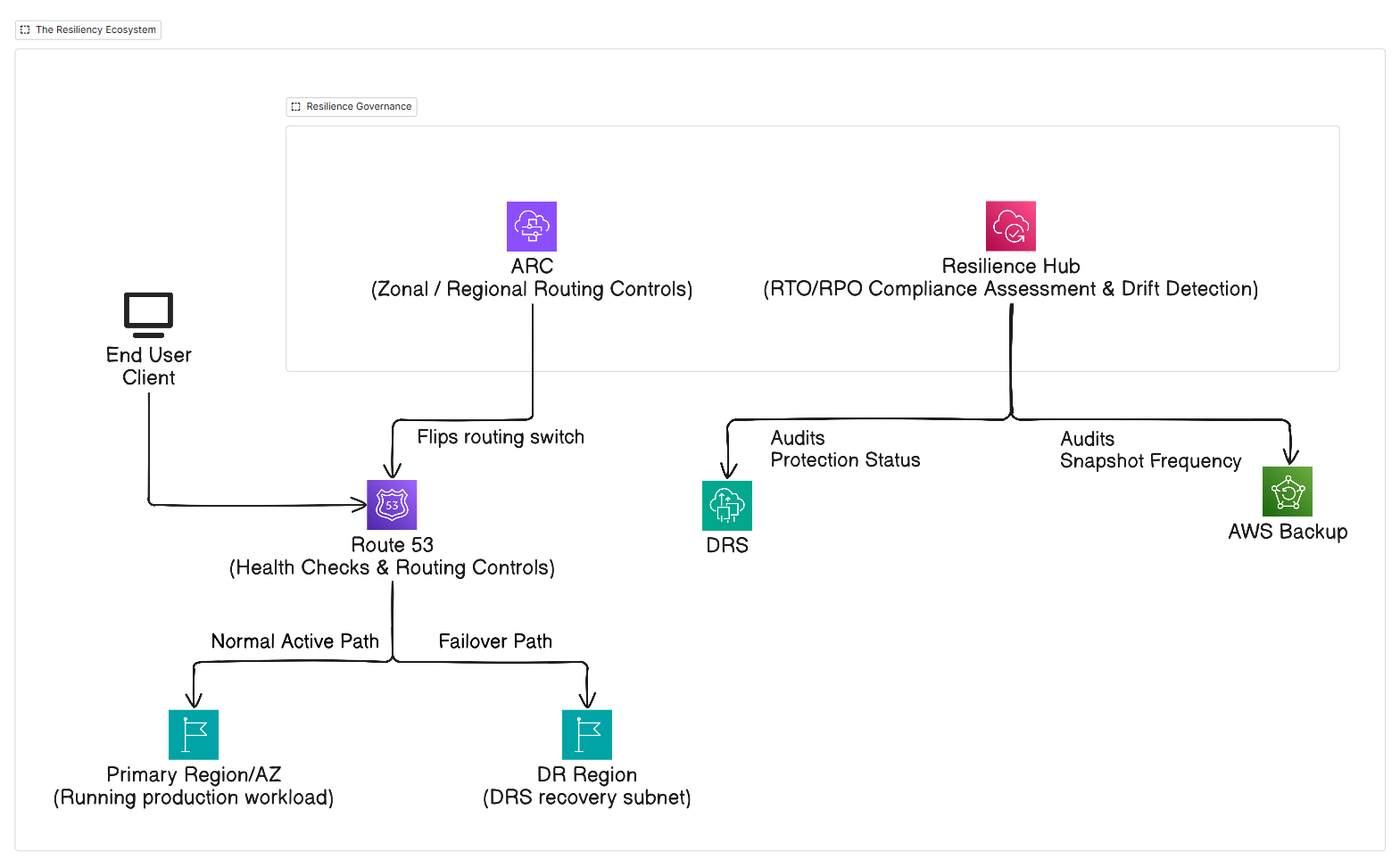Select '(Zonal / Regional Routing Controls)' caption
The height and width of the screenshot is (868, 1400).
(532, 289)
